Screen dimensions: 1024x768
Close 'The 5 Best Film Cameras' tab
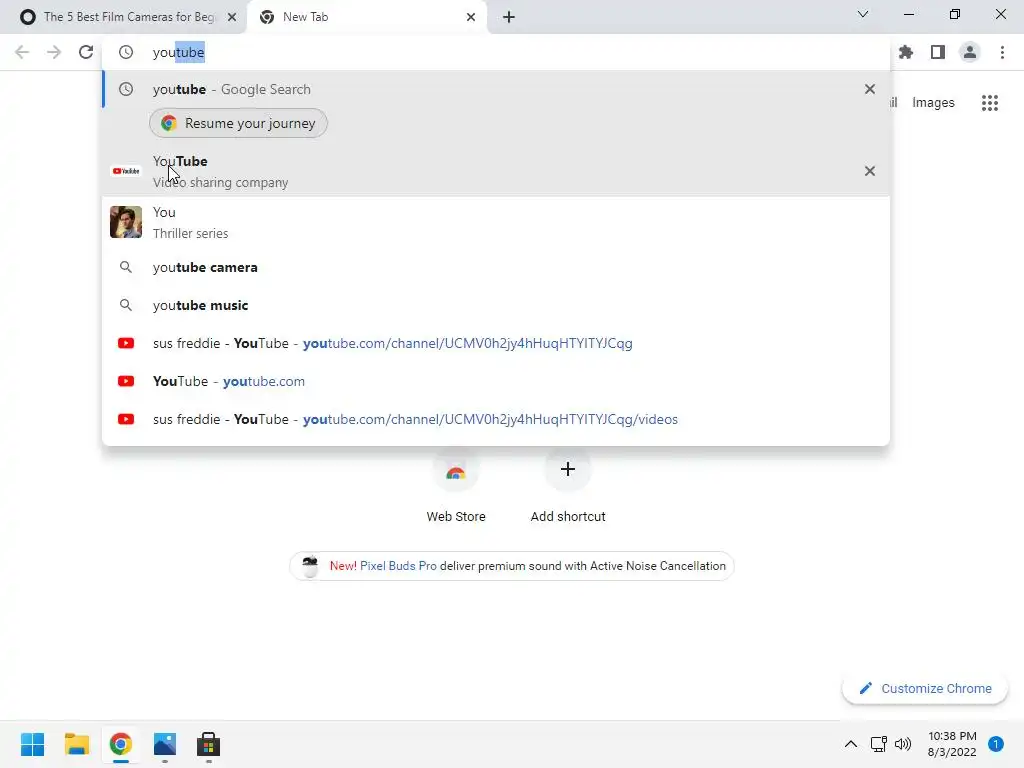pos(232,17)
